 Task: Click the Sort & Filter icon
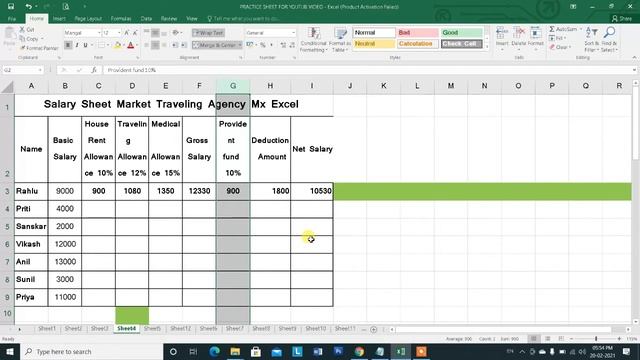[x=591, y=32]
